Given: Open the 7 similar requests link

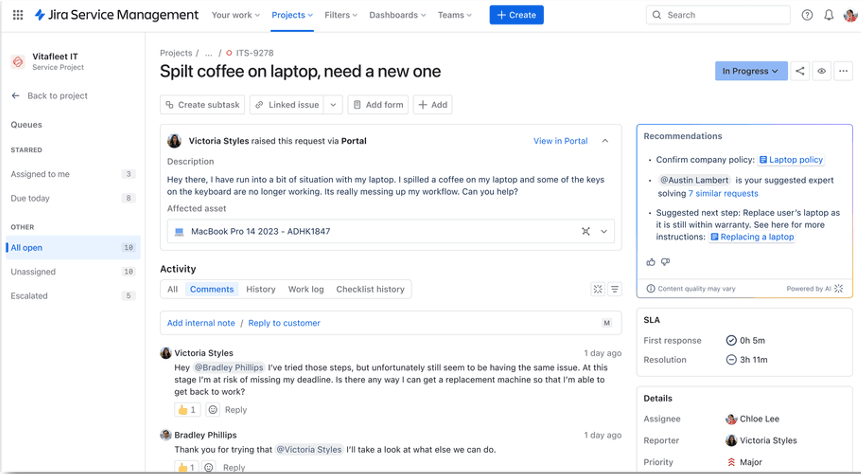Looking at the screenshot, I should tap(723, 193).
